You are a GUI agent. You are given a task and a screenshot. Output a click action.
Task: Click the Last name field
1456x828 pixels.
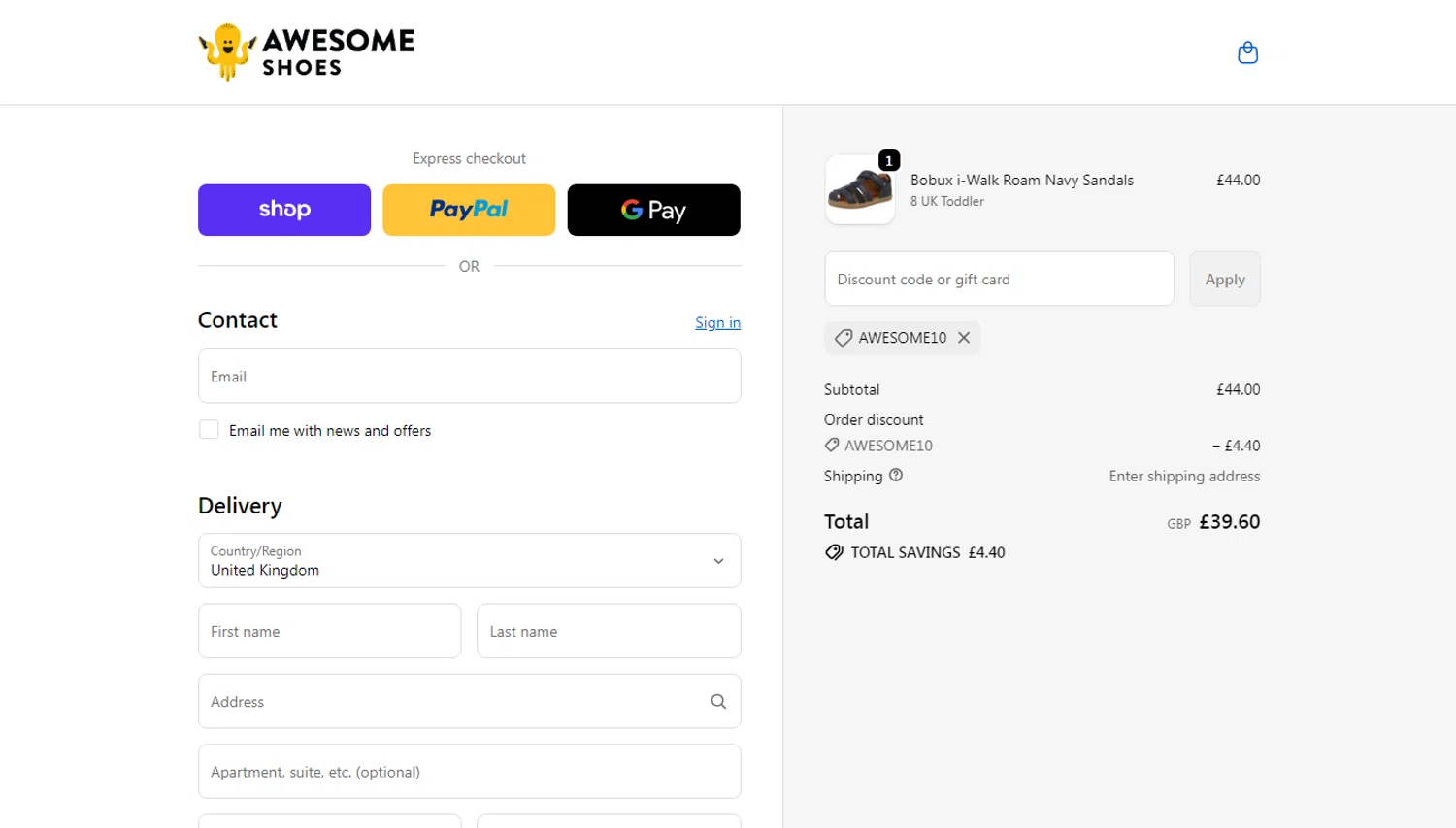coord(609,631)
